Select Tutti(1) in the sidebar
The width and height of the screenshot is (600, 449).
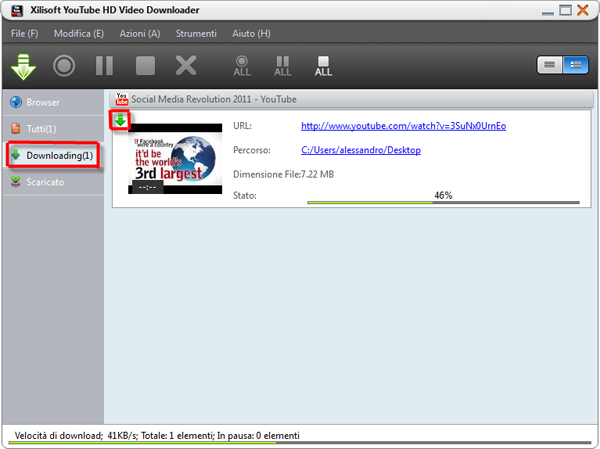coord(53,129)
